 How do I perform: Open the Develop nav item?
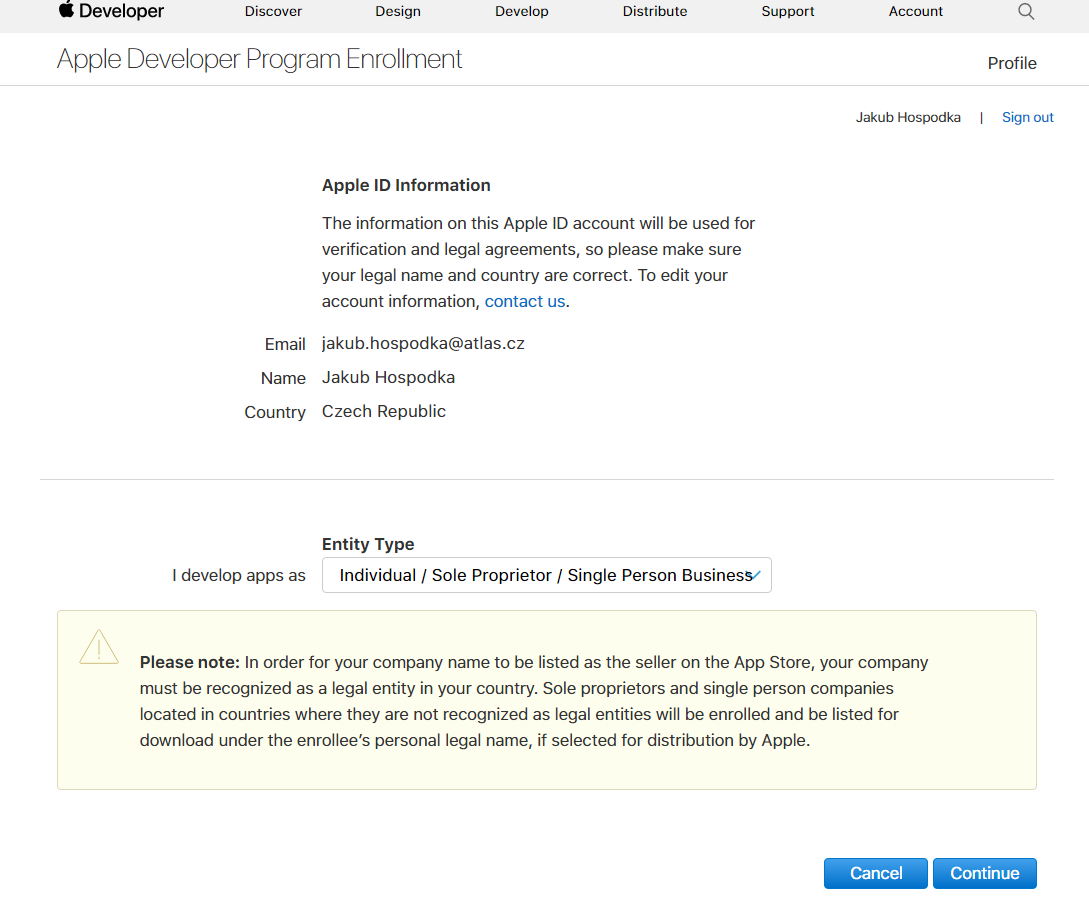522,12
